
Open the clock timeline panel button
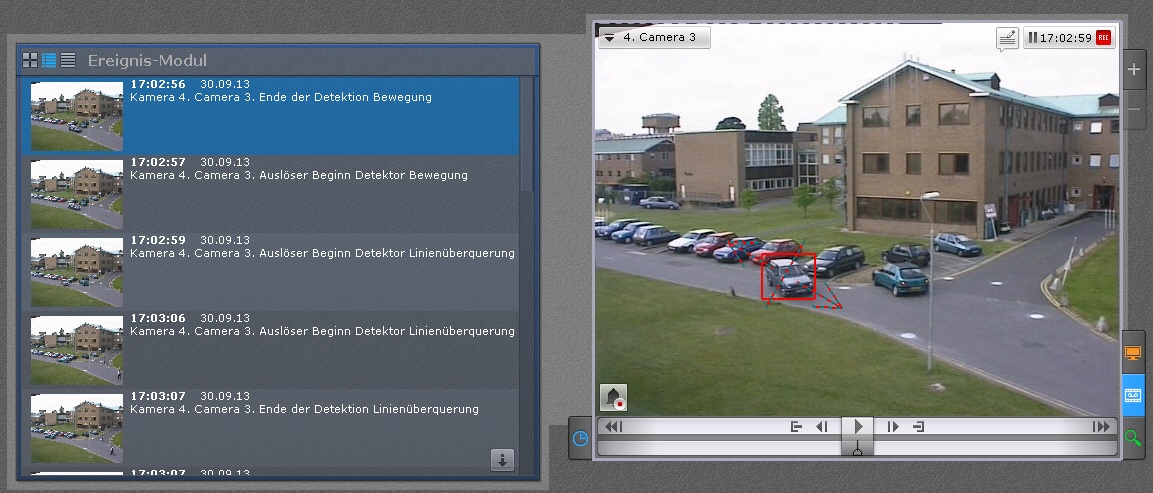click(x=580, y=439)
